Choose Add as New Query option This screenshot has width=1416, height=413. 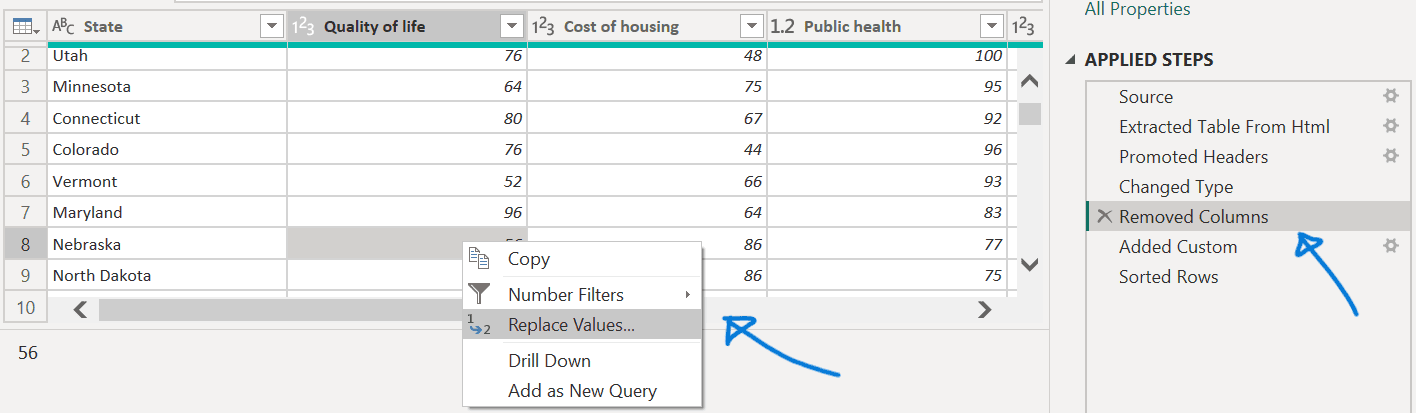click(x=582, y=391)
